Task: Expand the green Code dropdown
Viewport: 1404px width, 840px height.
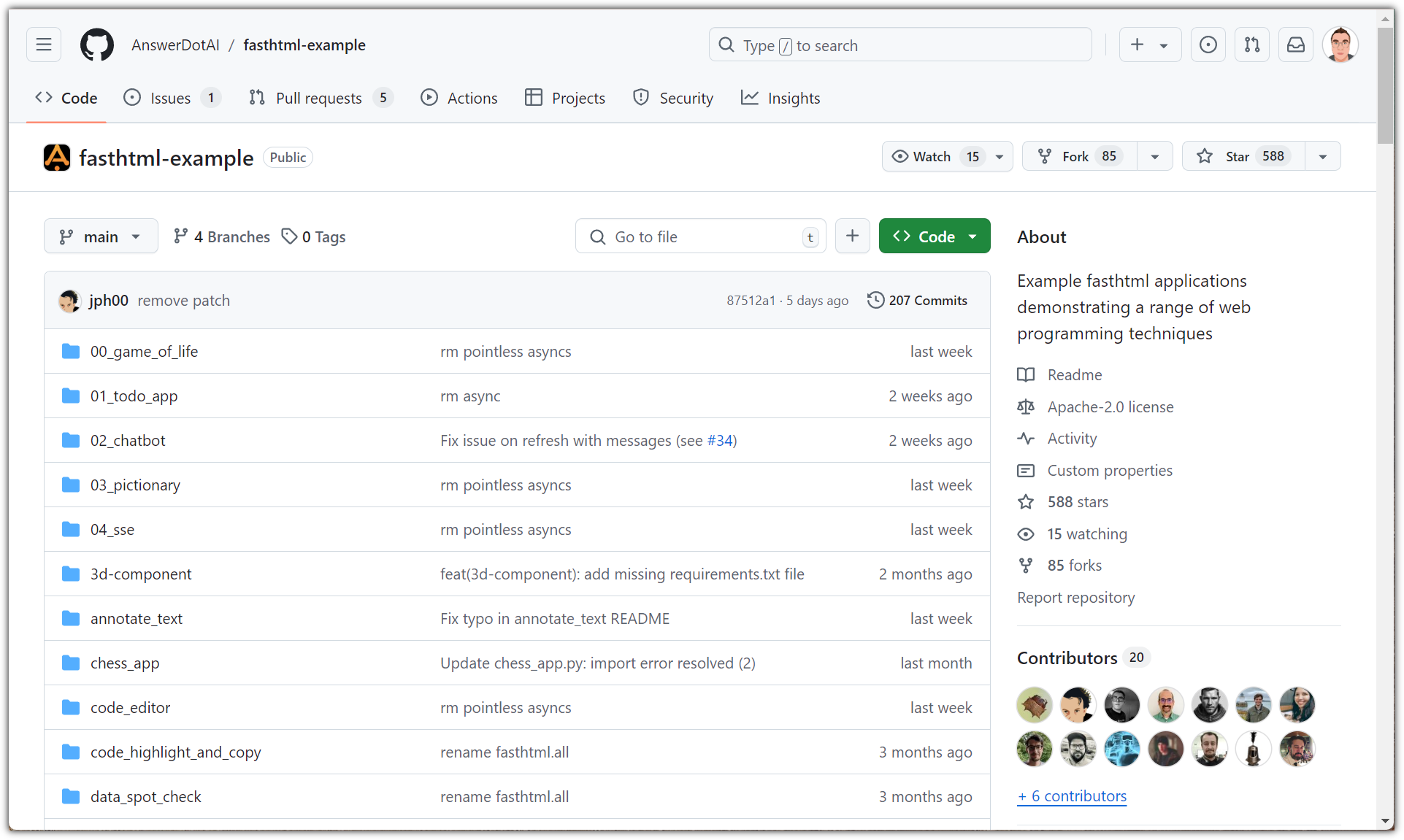Action: (935, 236)
